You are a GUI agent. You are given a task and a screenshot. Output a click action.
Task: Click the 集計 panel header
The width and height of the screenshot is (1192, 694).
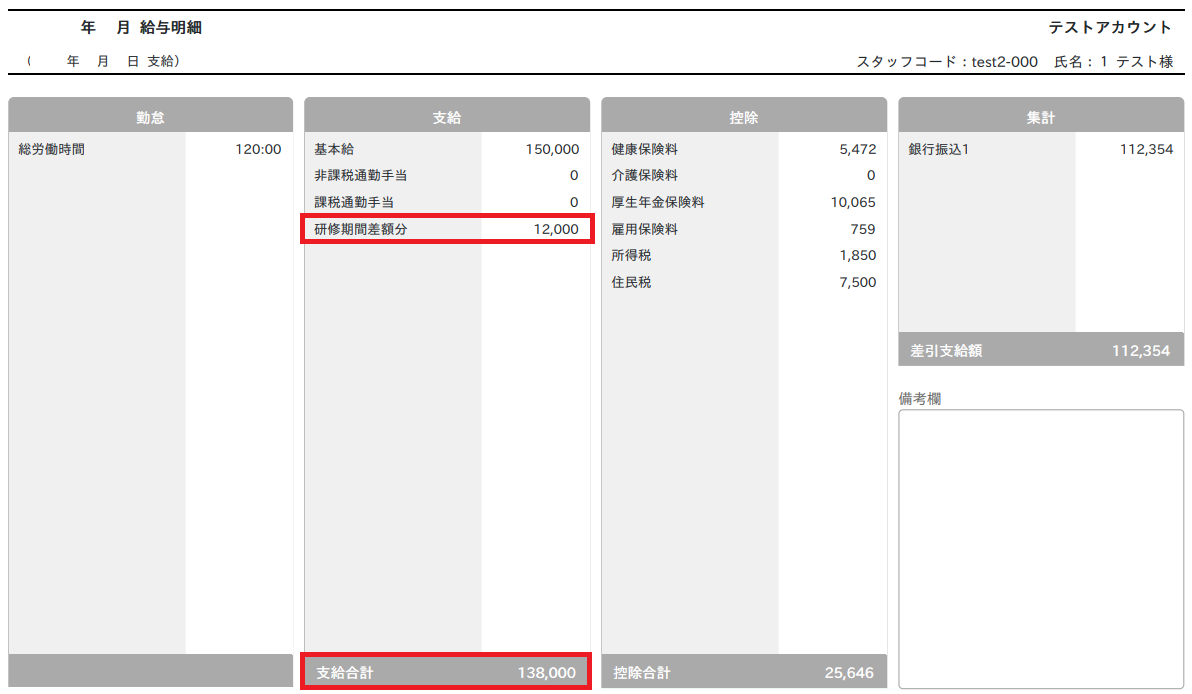click(1040, 117)
